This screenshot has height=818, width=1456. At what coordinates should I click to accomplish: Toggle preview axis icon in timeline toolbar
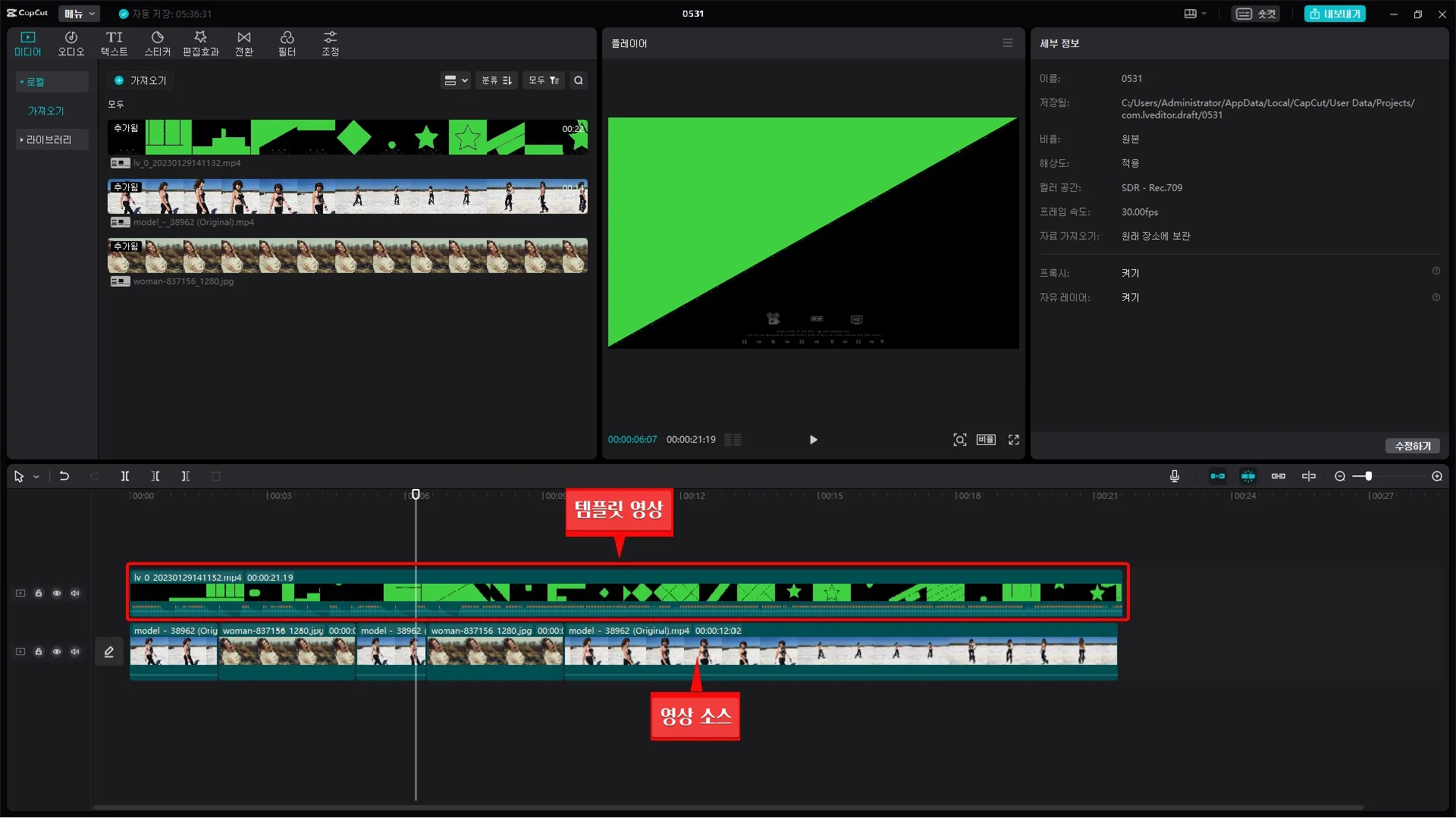(x=1309, y=476)
